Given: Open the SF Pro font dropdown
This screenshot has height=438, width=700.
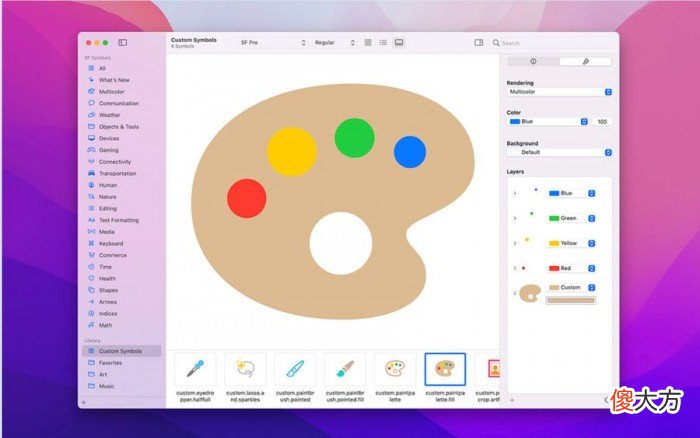Looking at the screenshot, I should [x=273, y=42].
